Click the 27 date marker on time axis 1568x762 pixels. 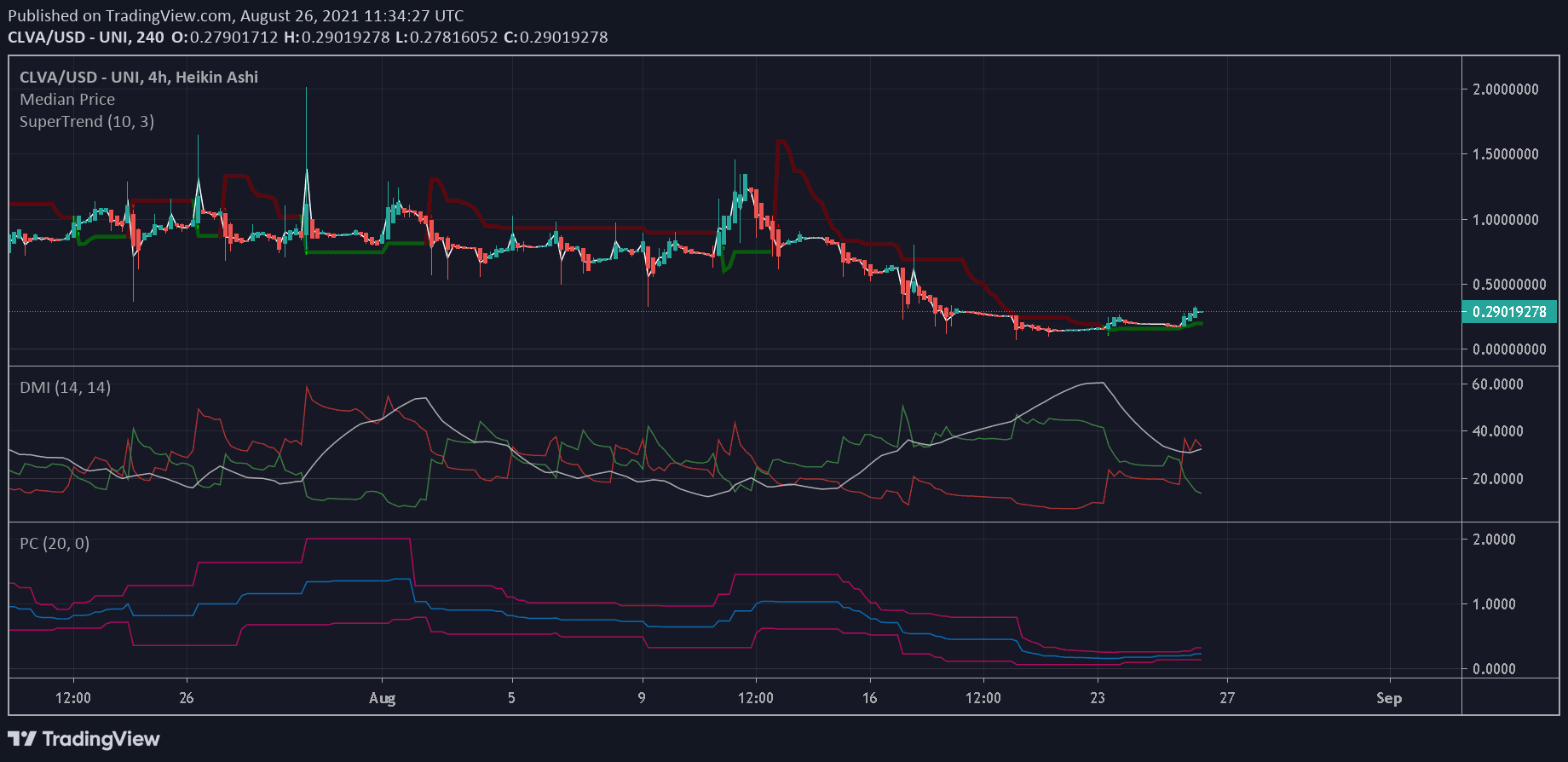[1226, 698]
